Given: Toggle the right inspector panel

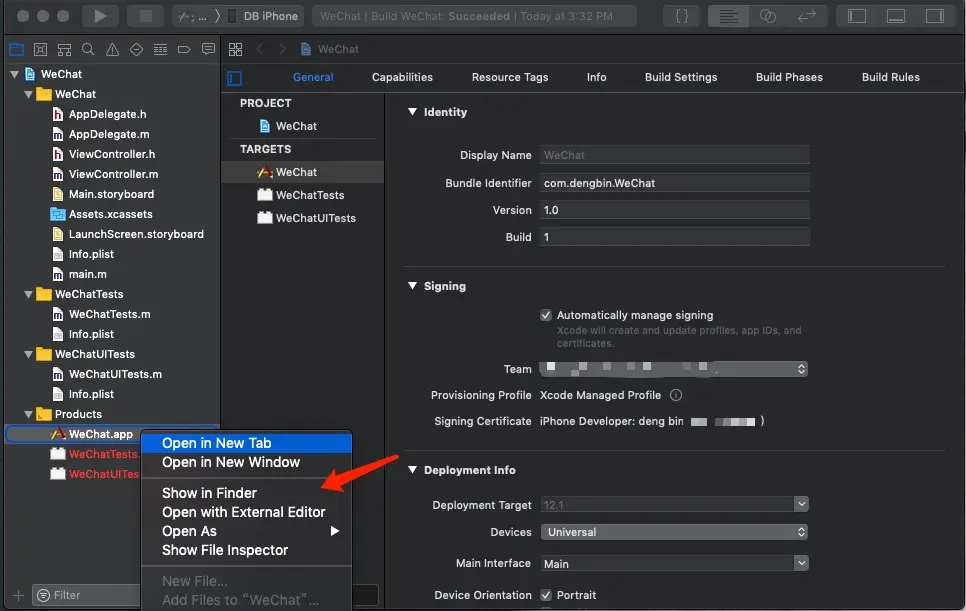Looking at the screenshot, I should pos(935,16).
